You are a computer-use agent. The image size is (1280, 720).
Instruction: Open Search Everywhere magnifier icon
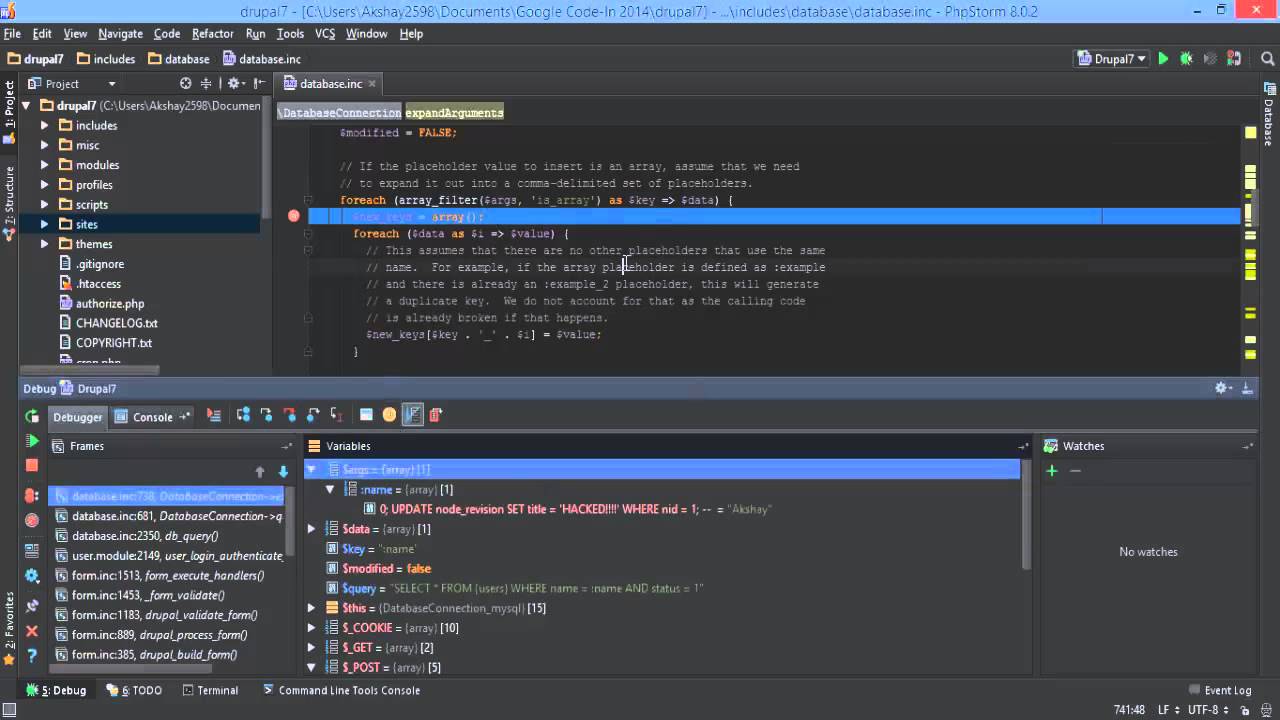1266,59
